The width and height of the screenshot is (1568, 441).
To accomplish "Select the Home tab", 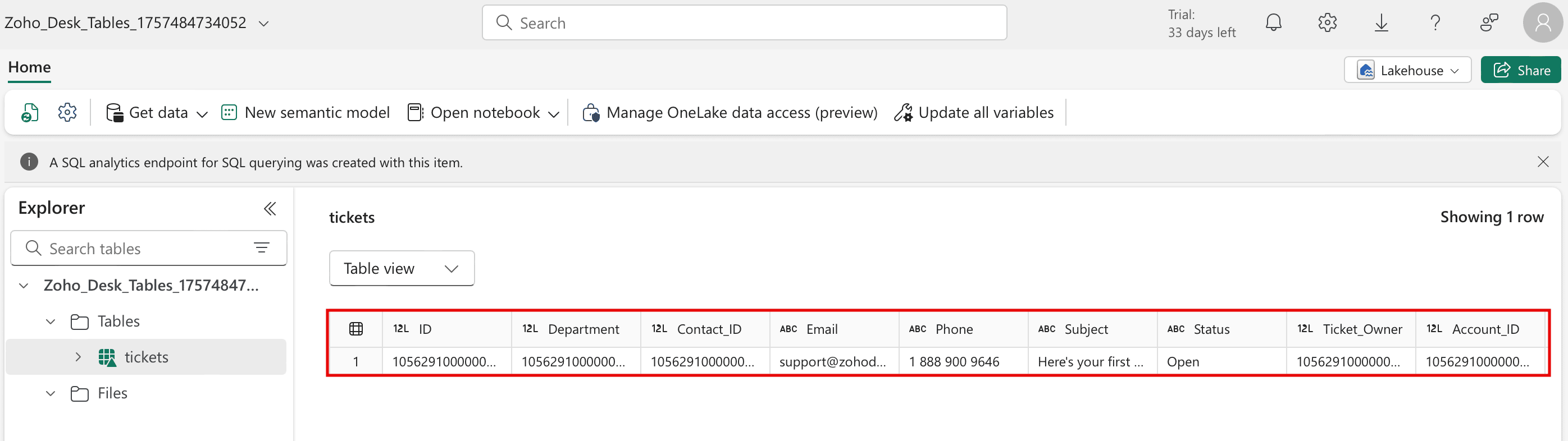I will pos(29,67).
